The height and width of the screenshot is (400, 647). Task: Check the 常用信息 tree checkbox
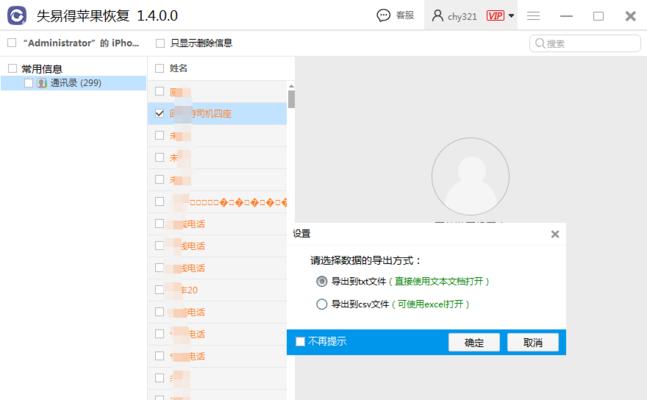12,68
